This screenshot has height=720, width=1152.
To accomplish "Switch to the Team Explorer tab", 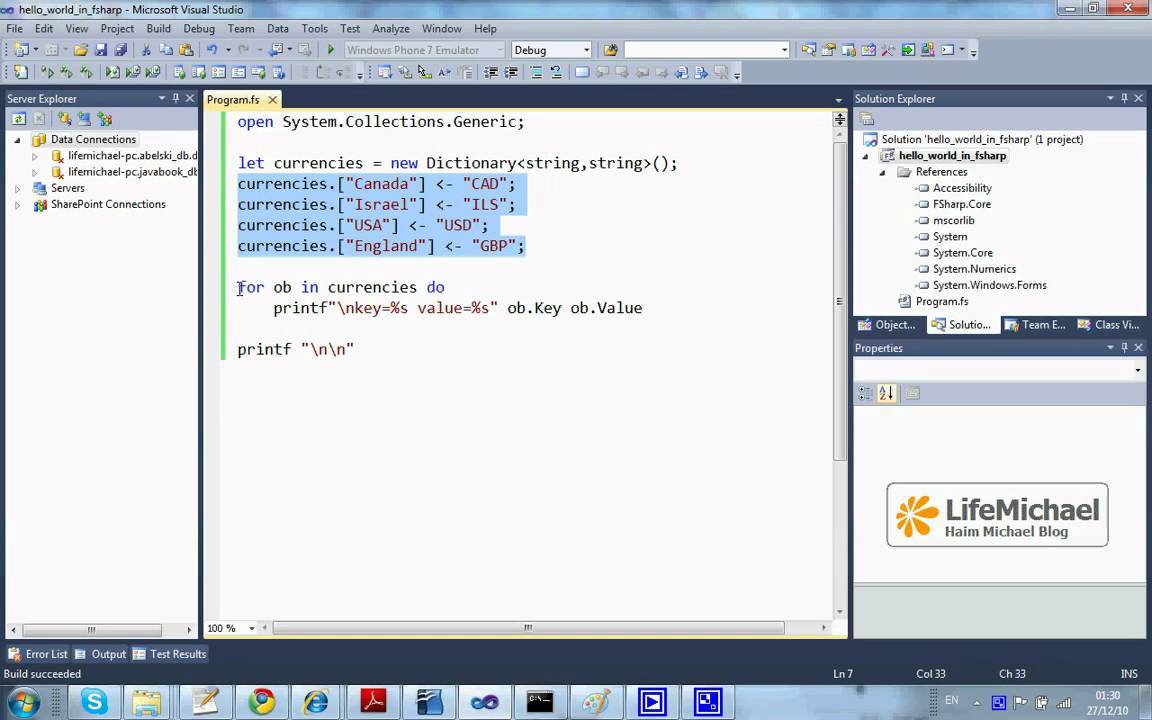I will coord(1035,325).
